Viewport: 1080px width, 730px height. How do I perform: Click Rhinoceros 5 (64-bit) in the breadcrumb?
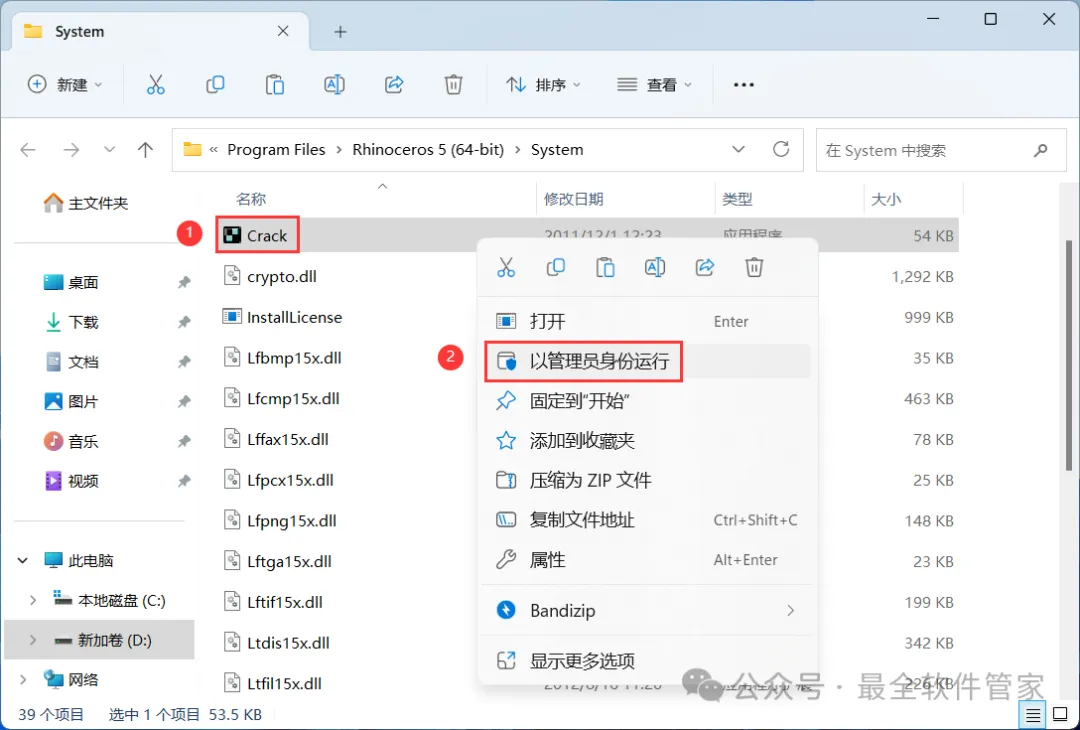coord(428,149)
